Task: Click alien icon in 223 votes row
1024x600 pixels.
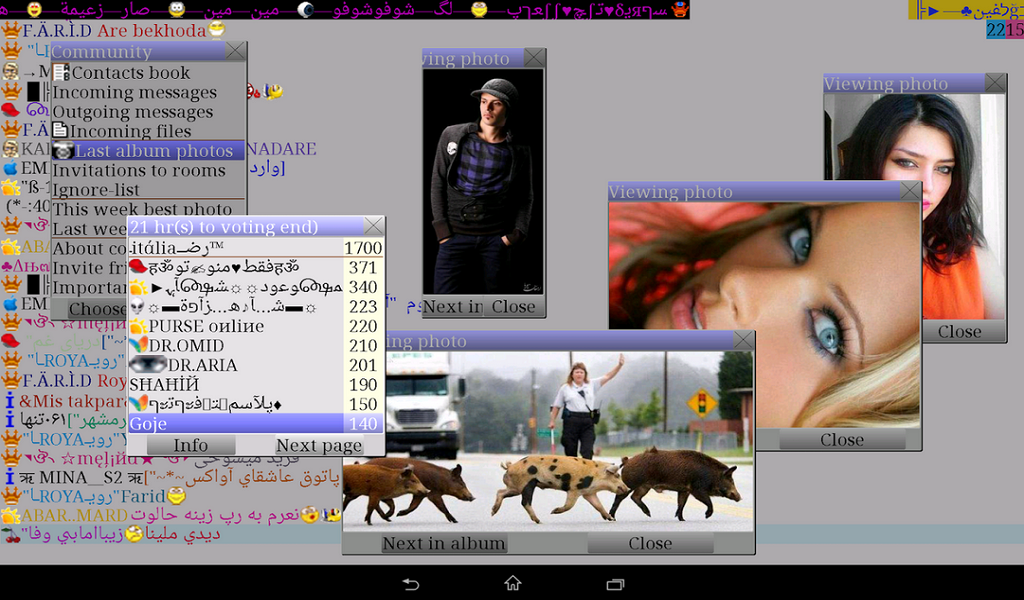Action: [137, 306]
